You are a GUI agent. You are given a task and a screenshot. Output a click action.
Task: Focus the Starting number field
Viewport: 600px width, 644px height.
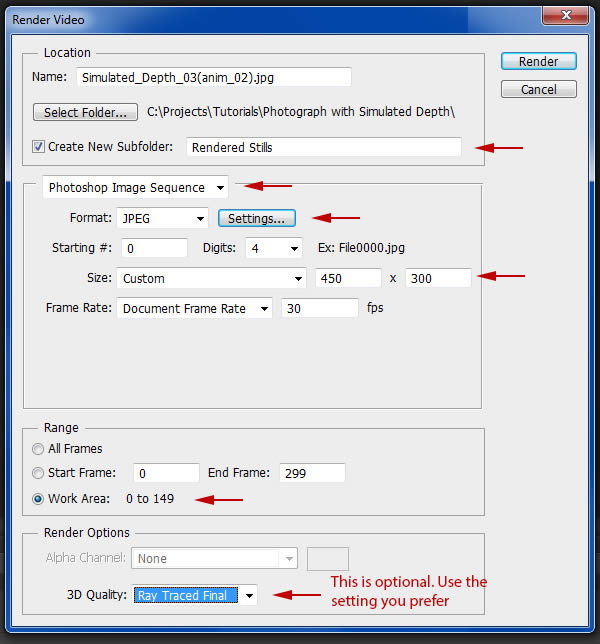tap(154, 248)
